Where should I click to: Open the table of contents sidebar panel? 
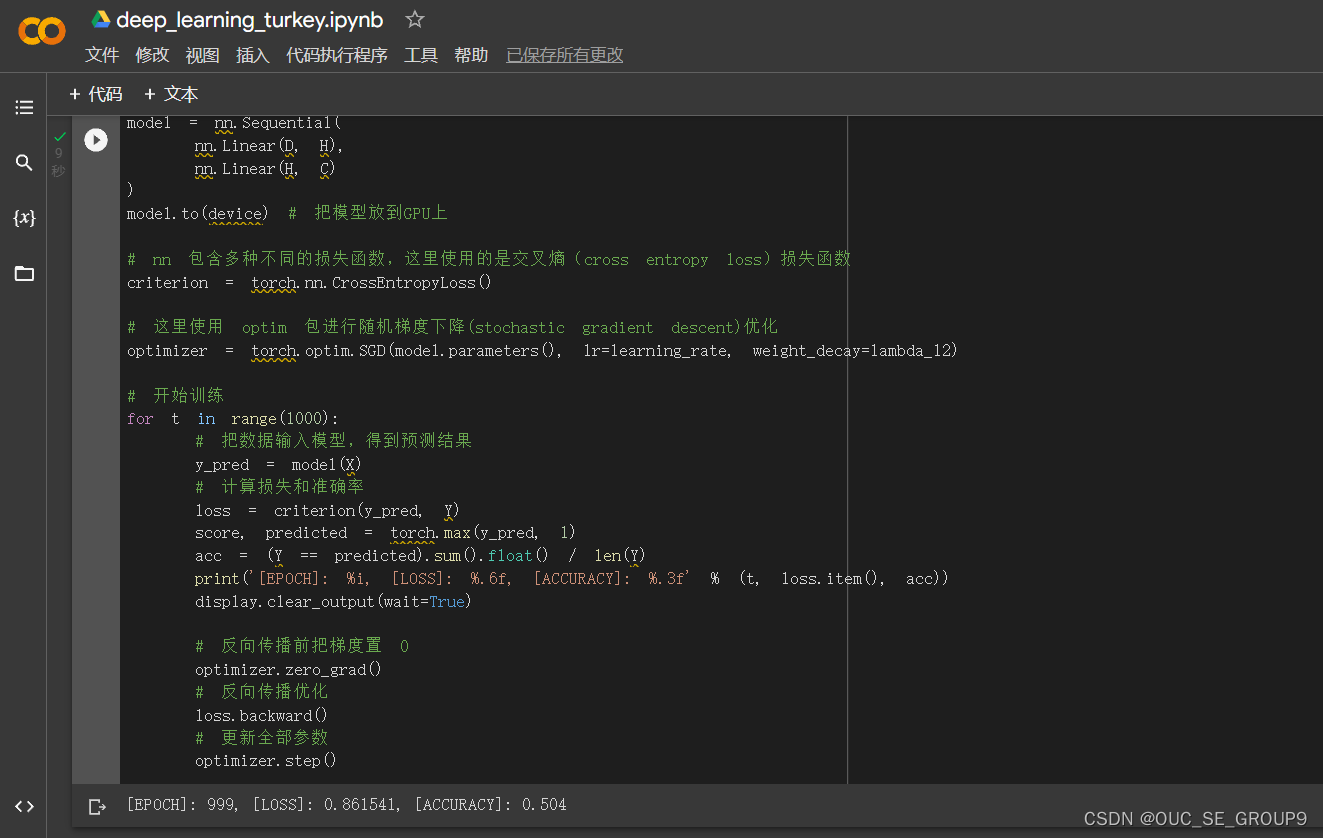click(x=24, y=107)
